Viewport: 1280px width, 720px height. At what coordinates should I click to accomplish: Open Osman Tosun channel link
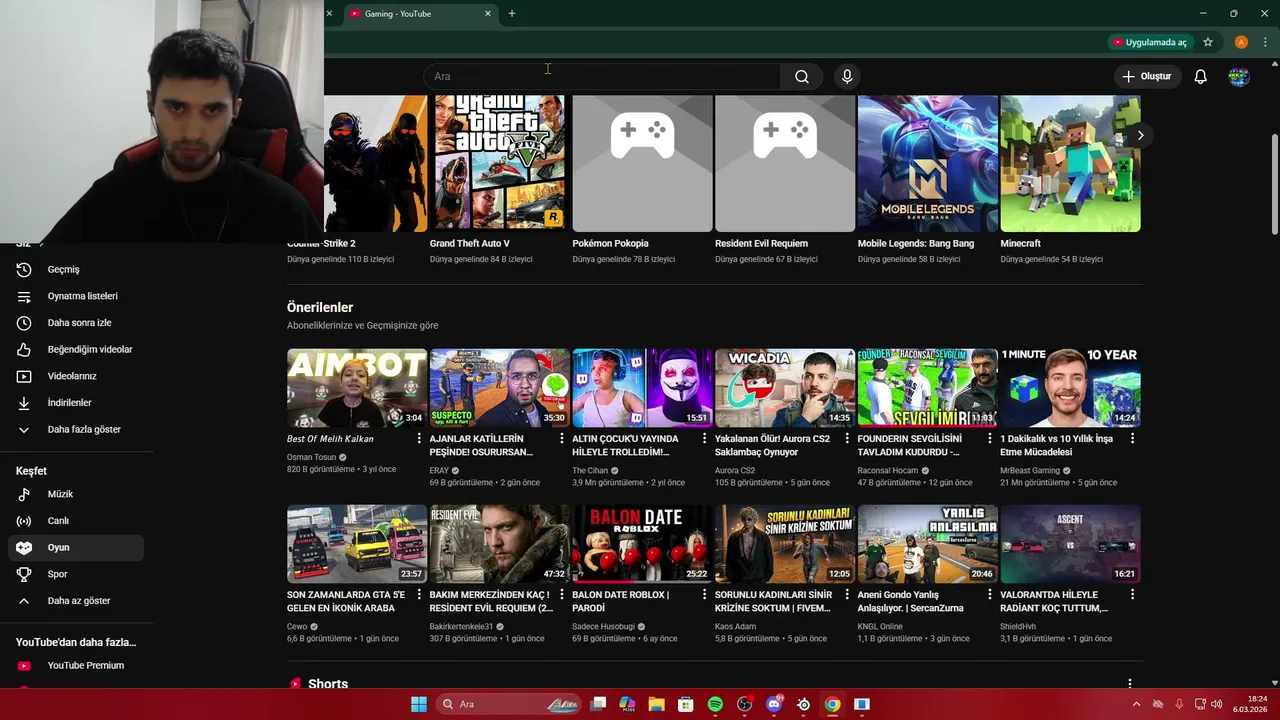pyautogui.click(x=312, y=457)
